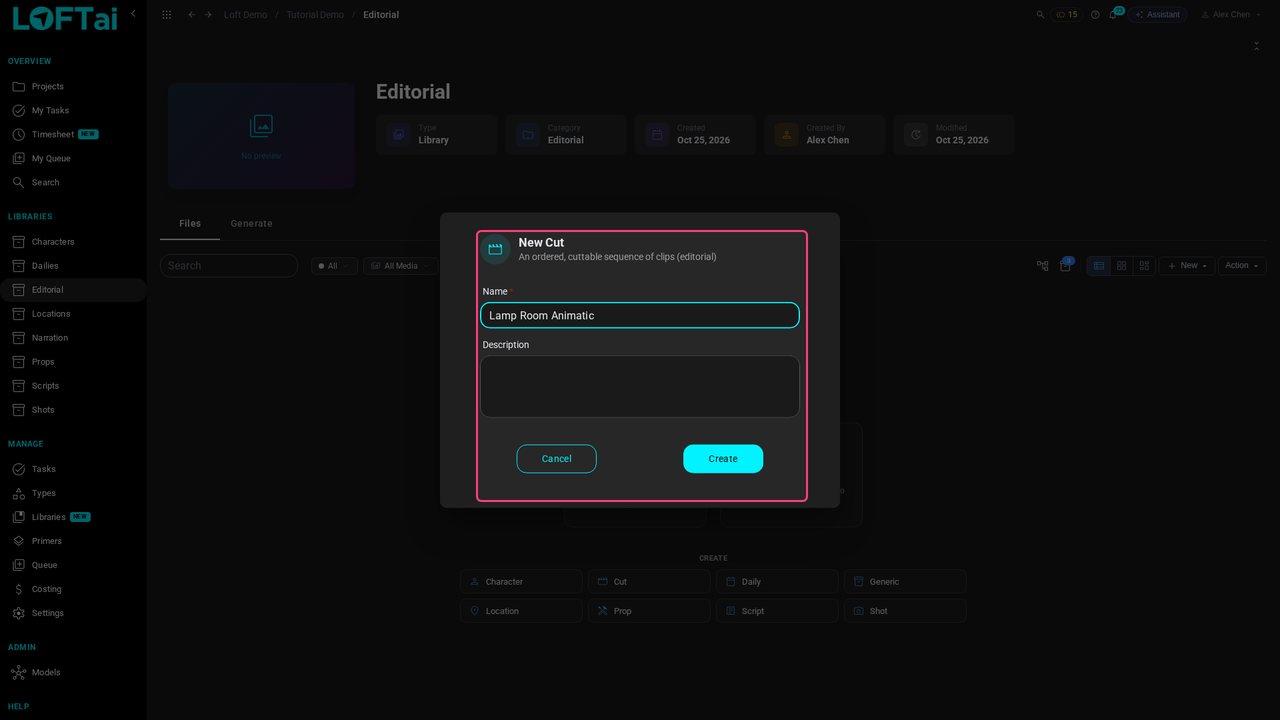Click the top bar search magnifier icon
1280x720 pixels.
coord(1040,15)
